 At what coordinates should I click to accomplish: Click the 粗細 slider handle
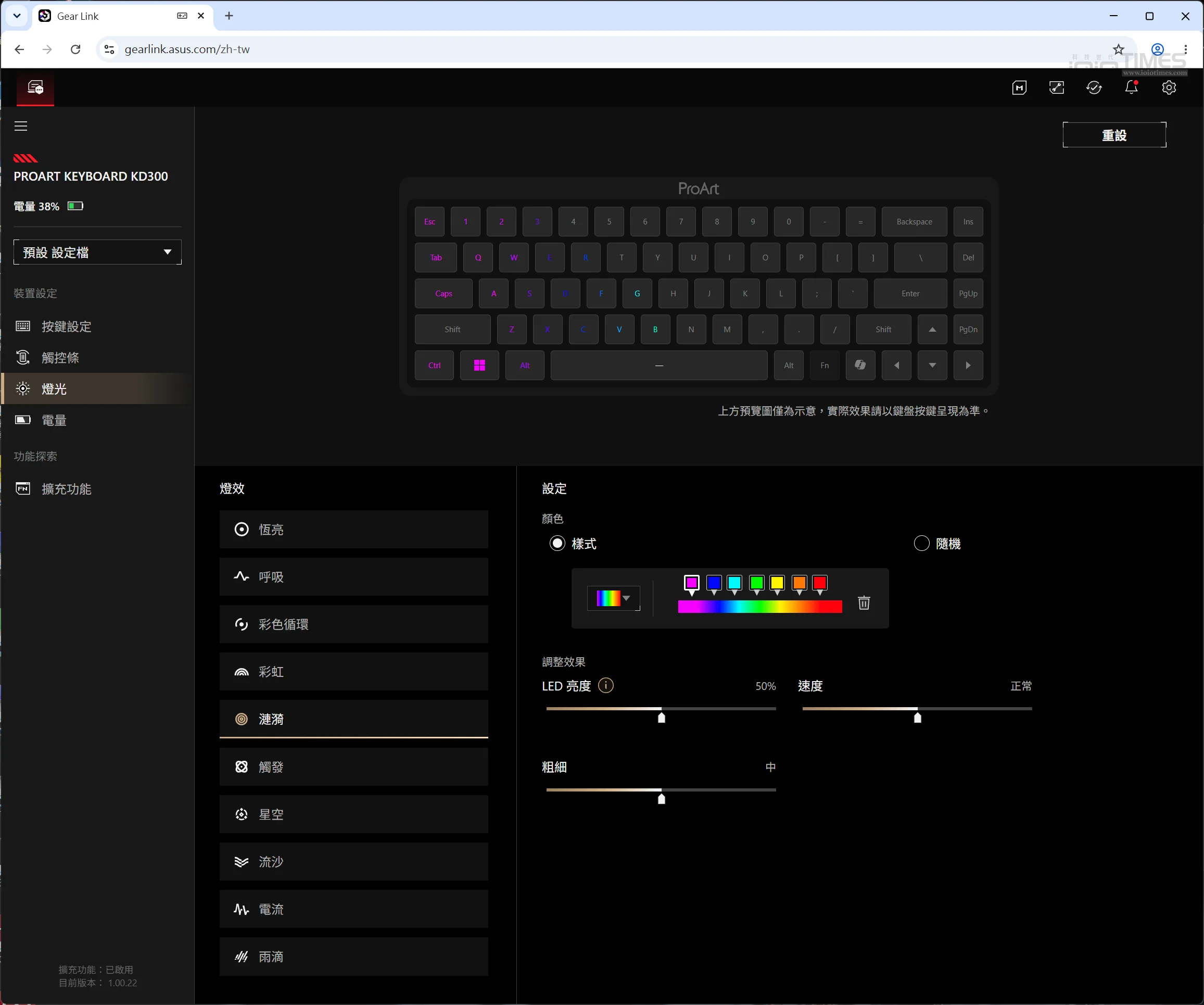[x=662, y=799]
